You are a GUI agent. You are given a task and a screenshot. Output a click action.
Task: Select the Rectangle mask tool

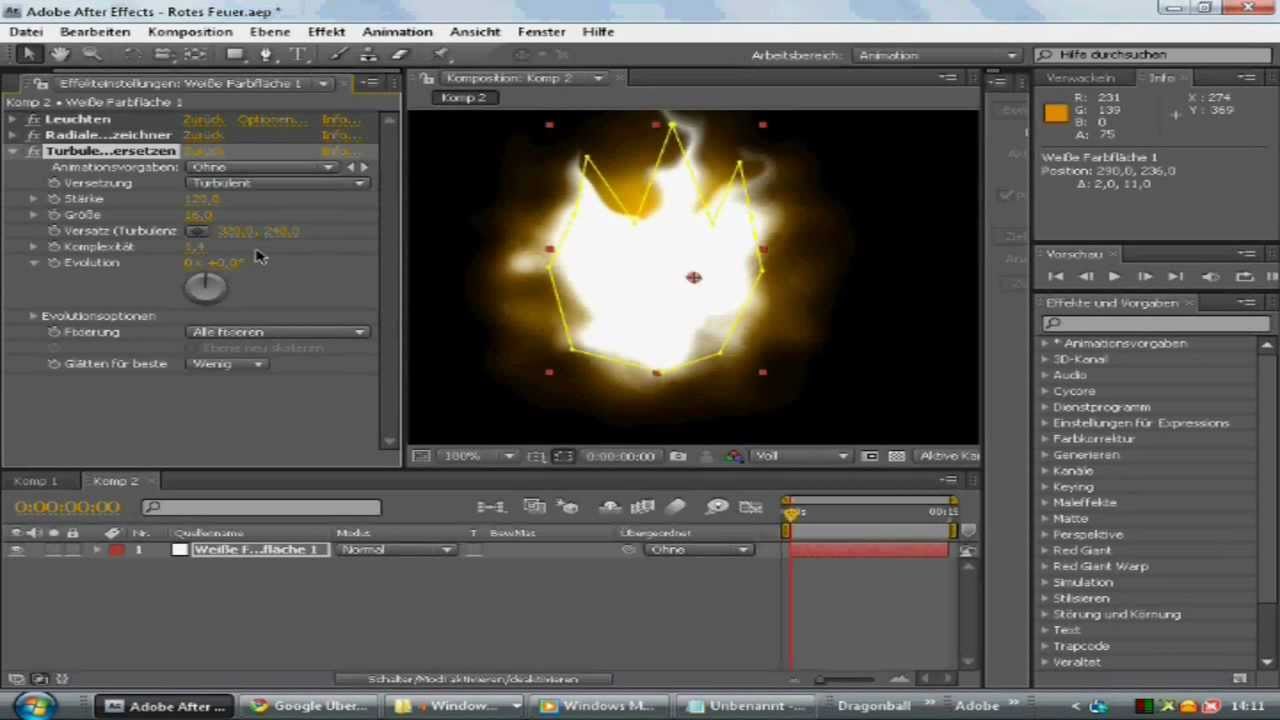coord(235,55)
